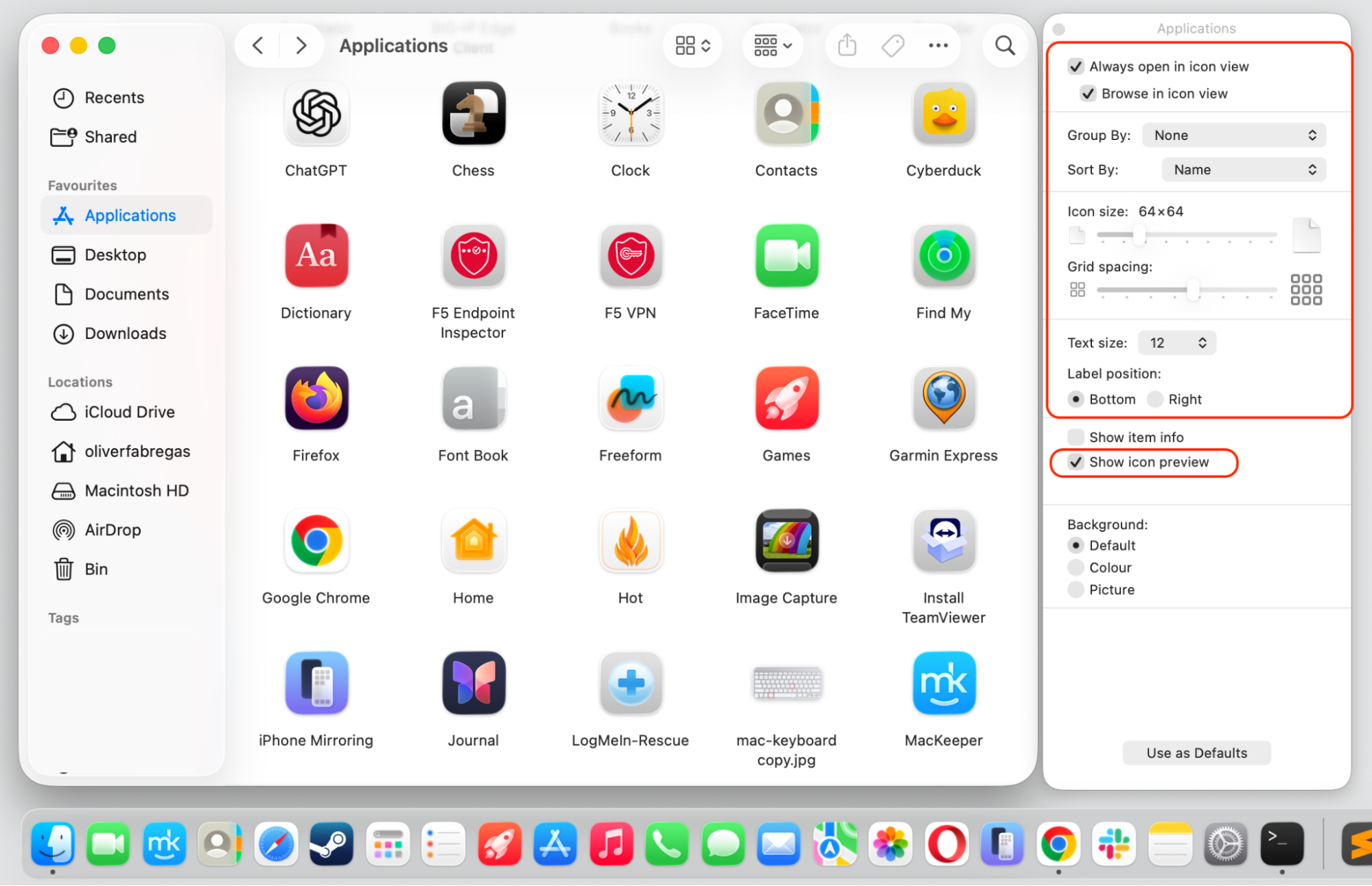Select the Chess app icon
Image resolution: width=1372 pixels, height=886 pixels.
474,113
